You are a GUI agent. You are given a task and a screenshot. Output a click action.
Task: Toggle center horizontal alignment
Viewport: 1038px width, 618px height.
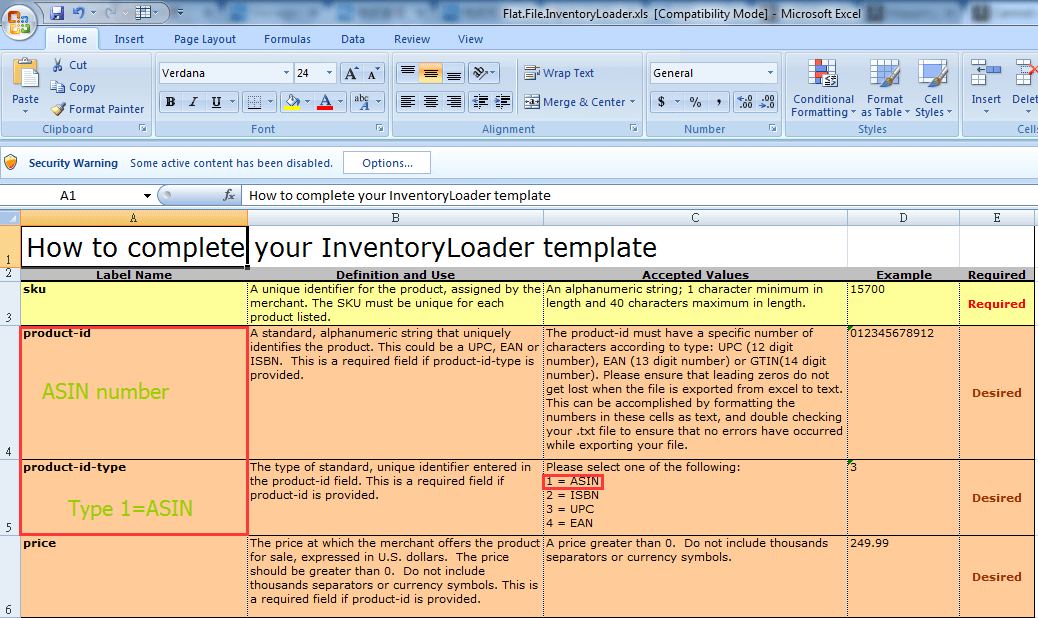430,102
